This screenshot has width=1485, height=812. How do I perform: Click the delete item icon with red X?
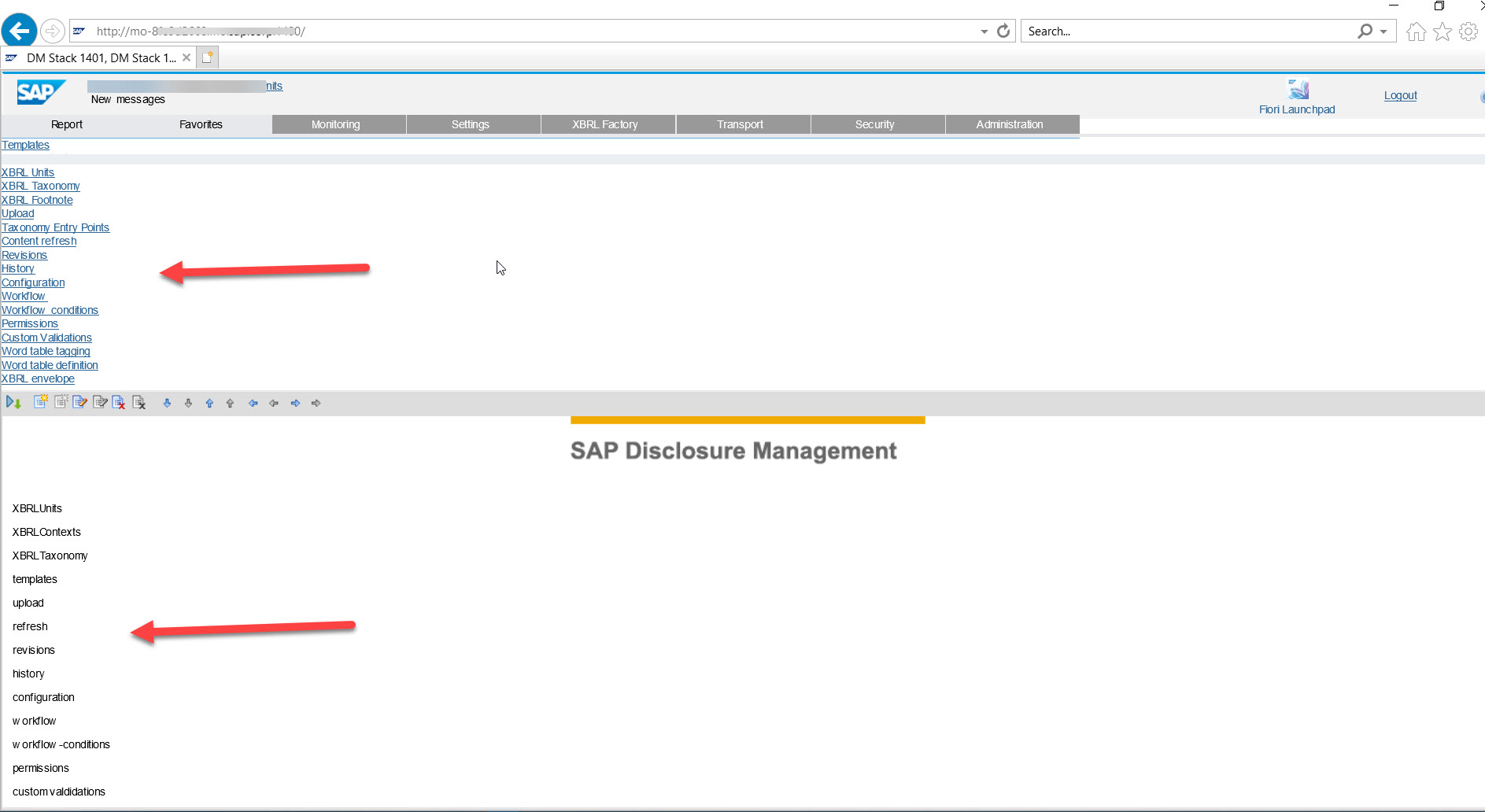(x=119, y=402)
